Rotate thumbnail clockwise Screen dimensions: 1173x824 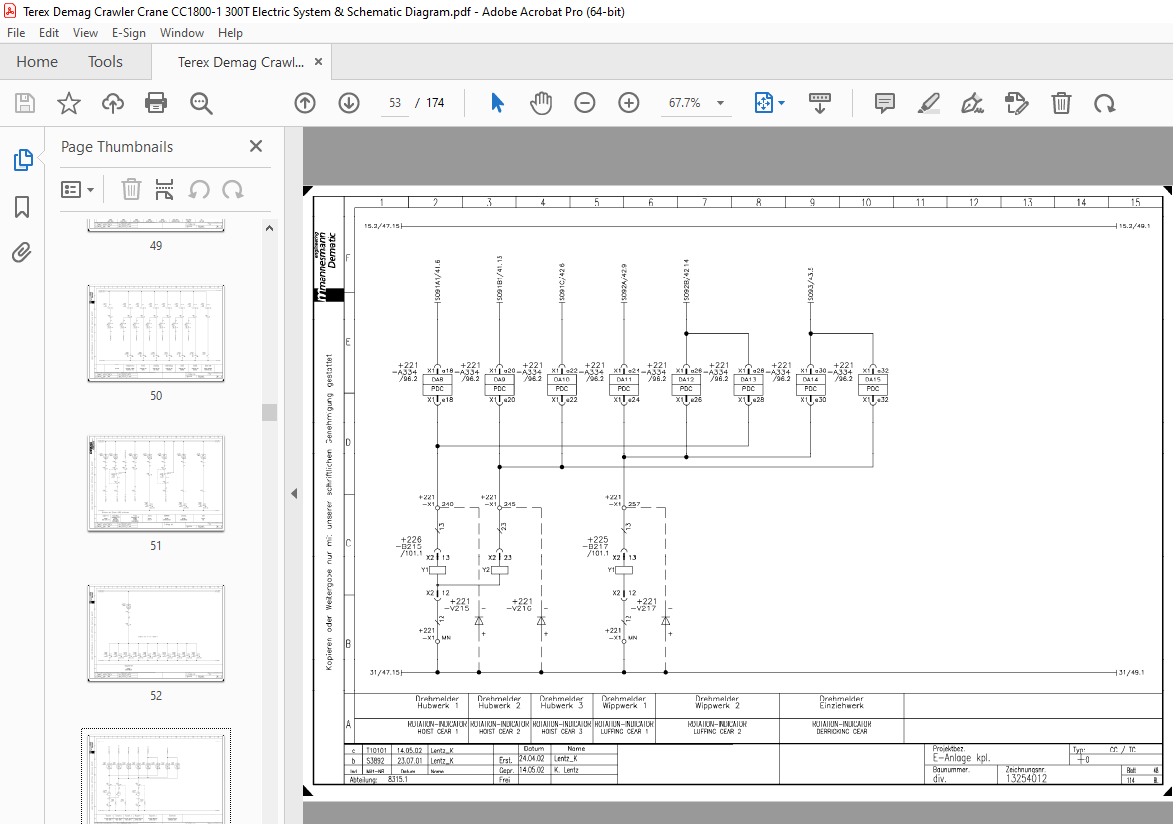233,189
